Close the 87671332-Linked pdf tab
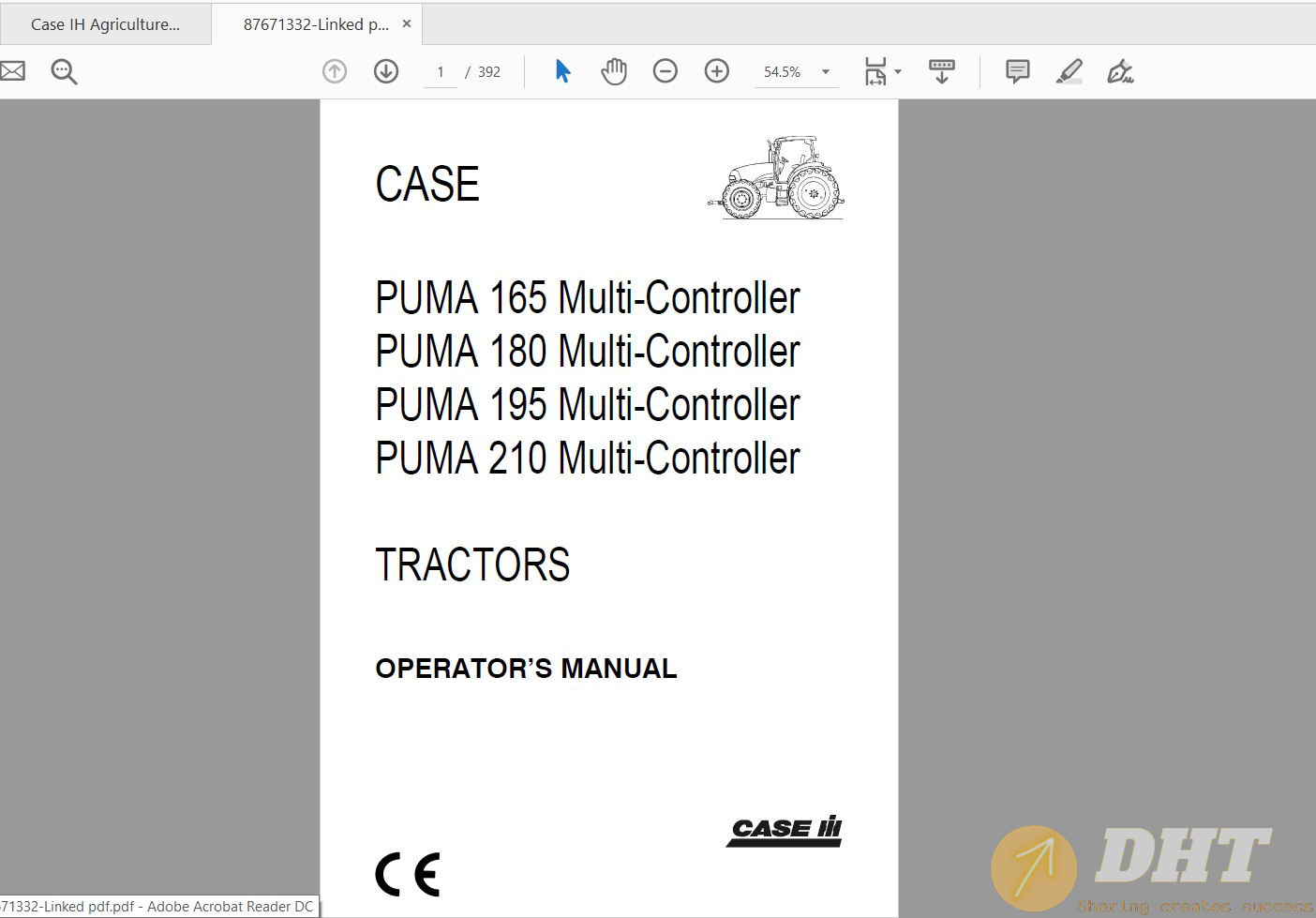Screen dimensions: 1316x918 pos(407,23)
